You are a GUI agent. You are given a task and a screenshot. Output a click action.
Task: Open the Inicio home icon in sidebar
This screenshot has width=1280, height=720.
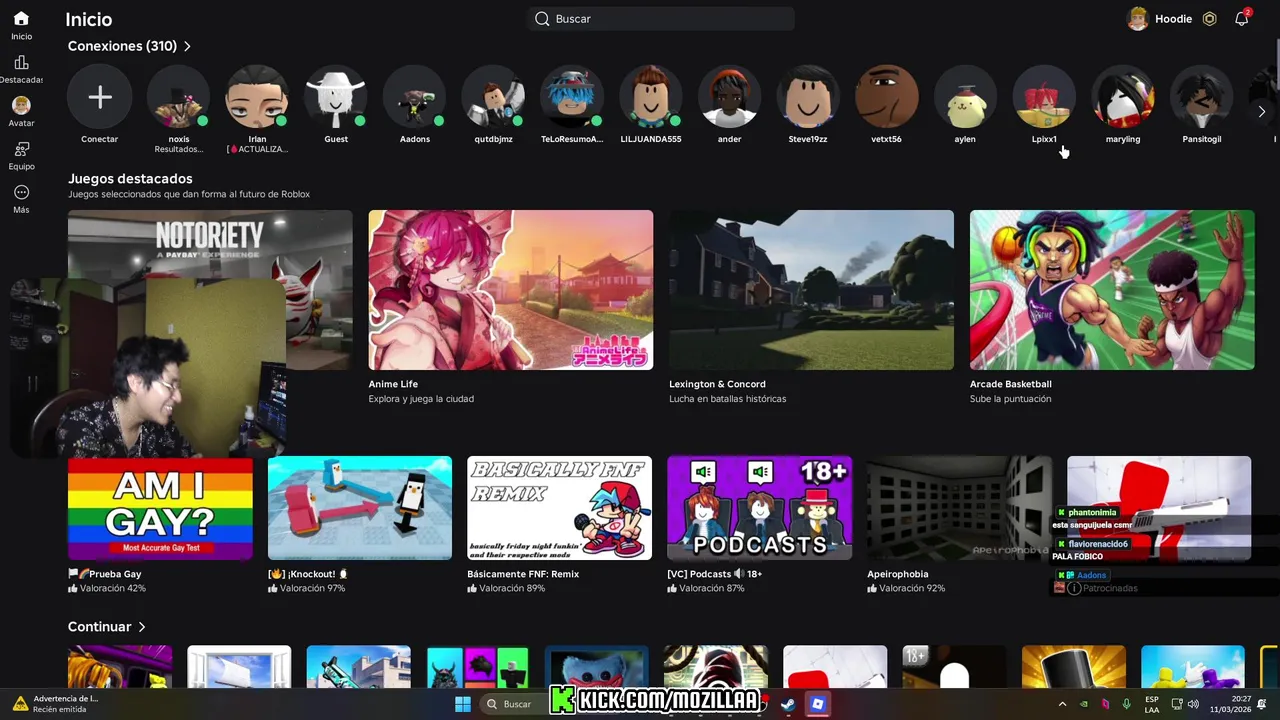tap(21, 18)
